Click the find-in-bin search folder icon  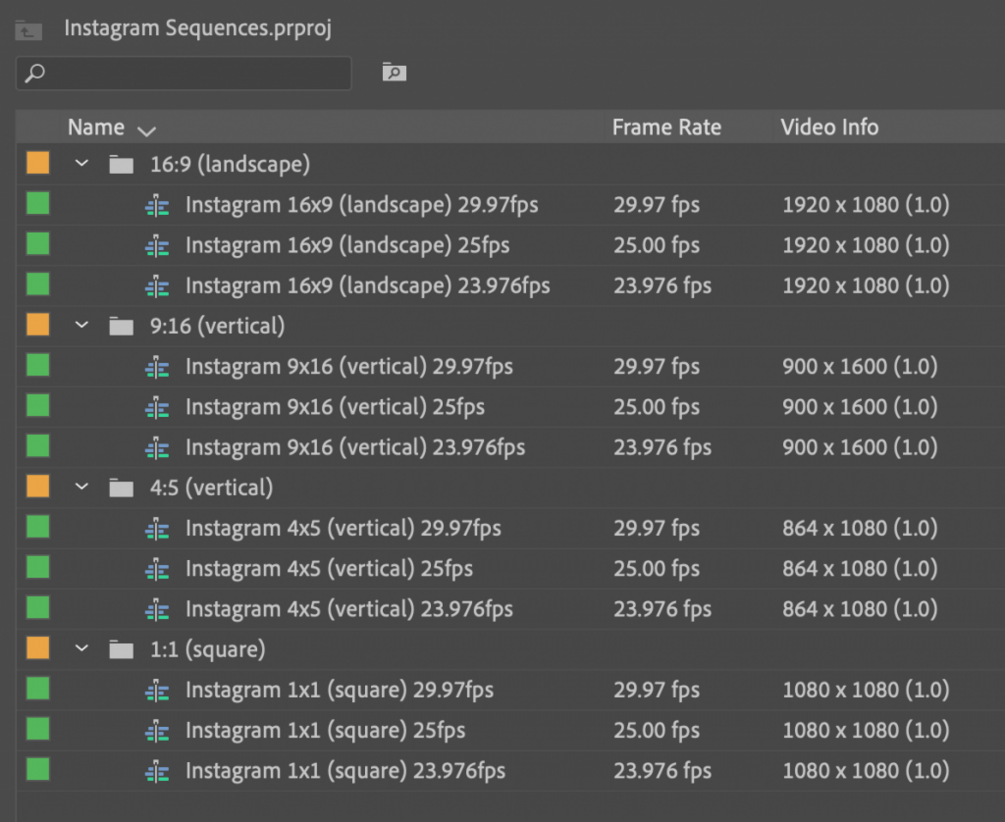394,72
